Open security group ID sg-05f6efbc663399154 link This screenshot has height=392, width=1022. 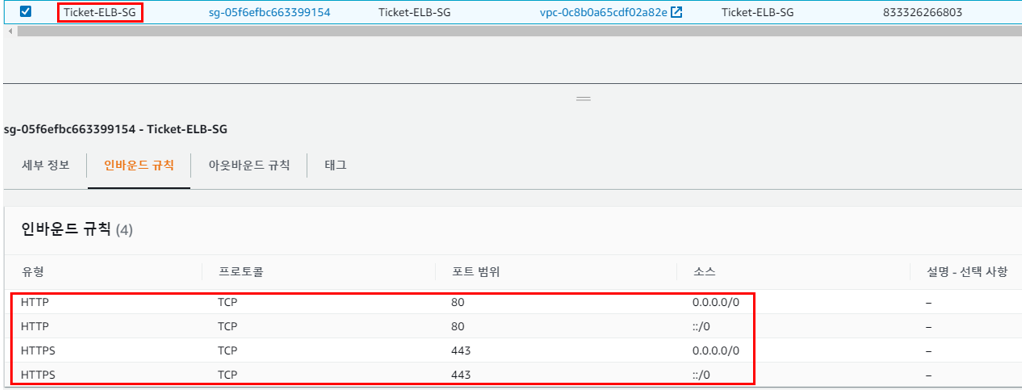click(269, 12)
